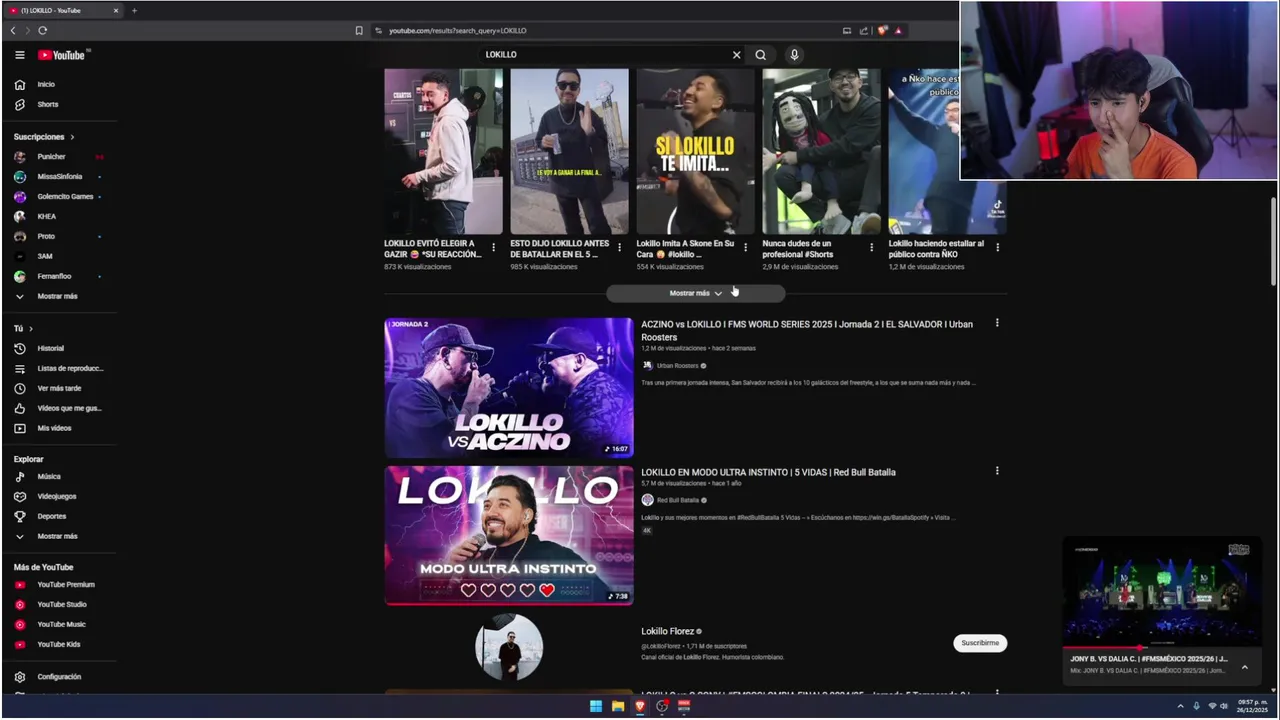Screen dimensions: 1280x720
Task: Open the Brave shields lion icon
Action: (x=882, y=30)
